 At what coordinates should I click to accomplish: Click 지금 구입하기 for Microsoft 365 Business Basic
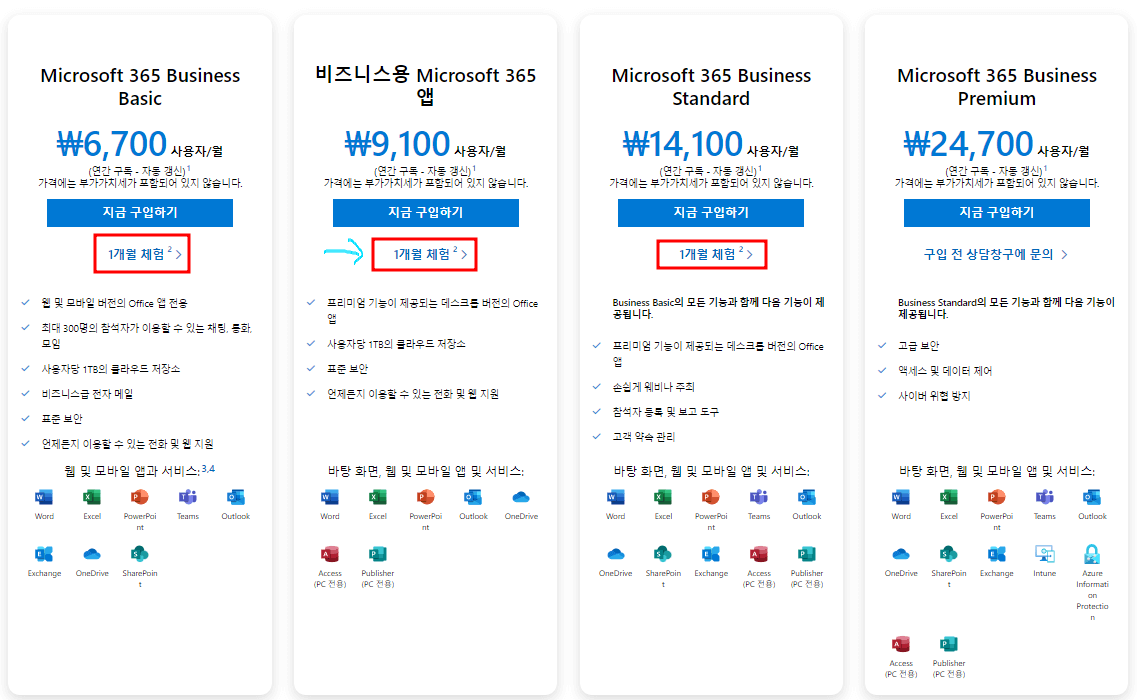140,212
